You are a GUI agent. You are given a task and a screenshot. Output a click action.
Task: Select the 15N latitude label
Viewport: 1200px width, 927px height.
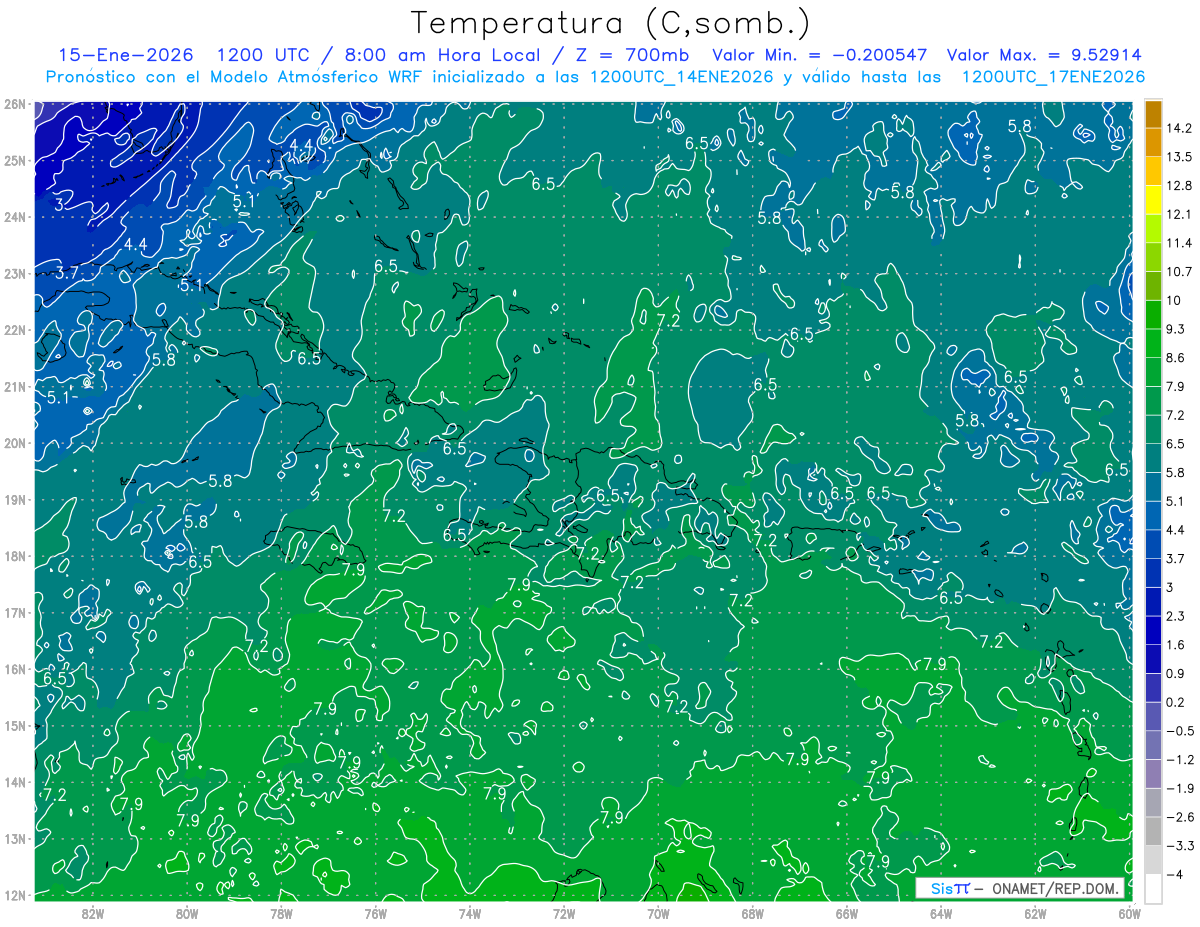point(15,725)
